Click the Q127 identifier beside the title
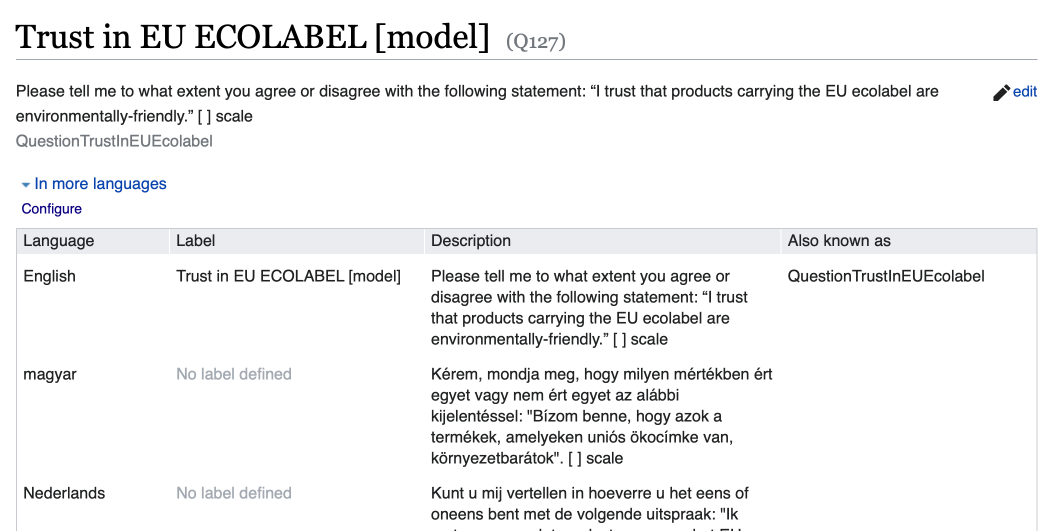The image size is (1062, 531). pyautogui.click(x=537, y=42)
